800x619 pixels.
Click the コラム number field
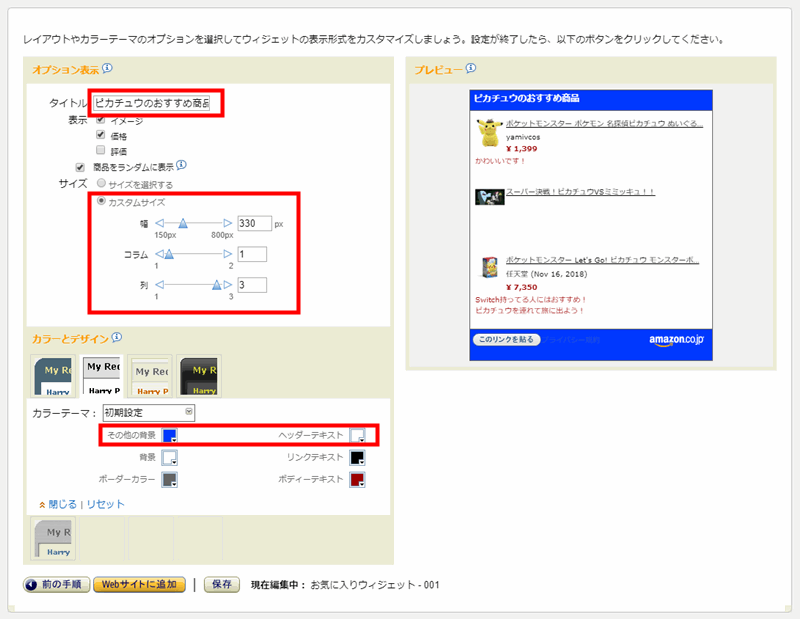(252, 254)
